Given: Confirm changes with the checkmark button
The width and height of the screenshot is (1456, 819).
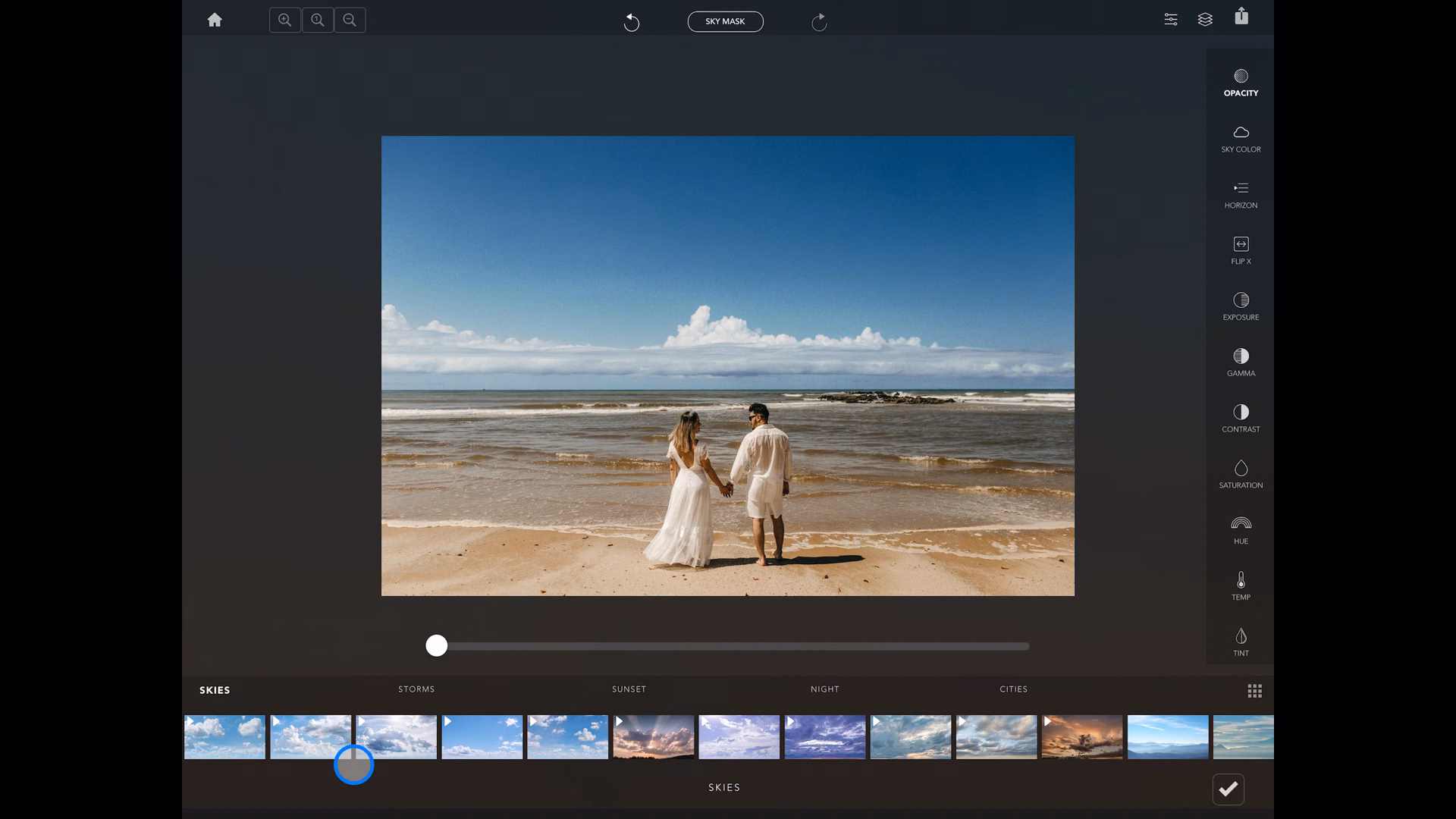Looking at the screenshot, I should [1228, 789].
